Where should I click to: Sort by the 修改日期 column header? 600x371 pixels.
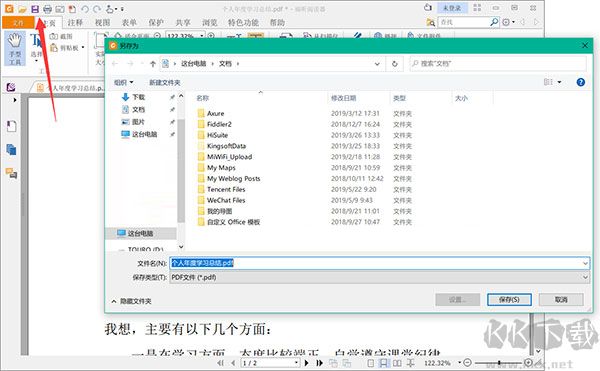[x=344, y=98]
